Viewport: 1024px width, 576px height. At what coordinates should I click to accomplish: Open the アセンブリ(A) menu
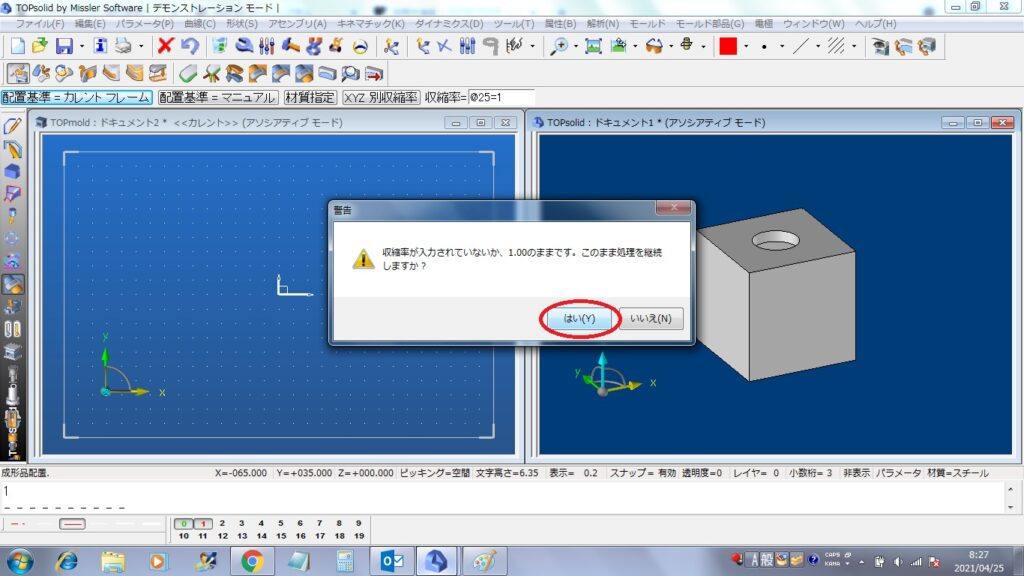click(x=297, y=24)
